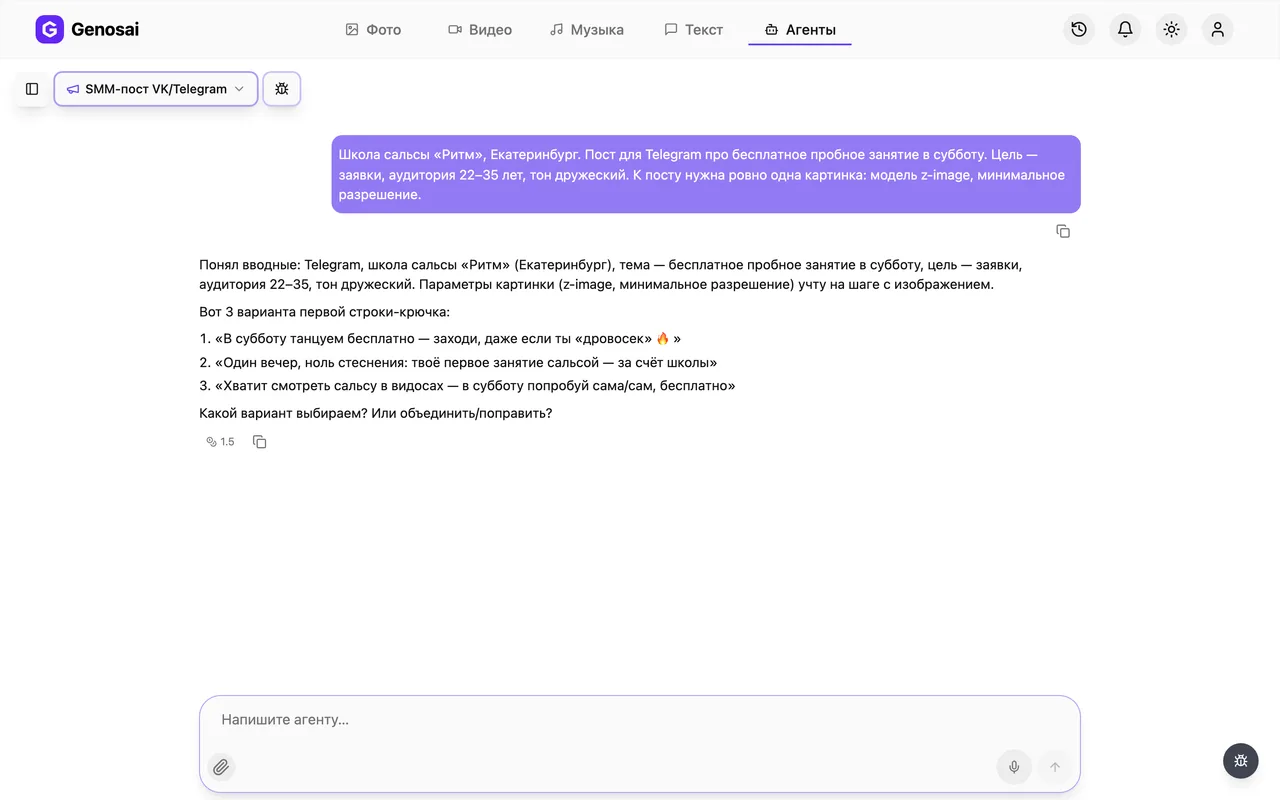Image resolution: width=1280 pixels, height=800 pixels.
Task: Send message with arrow button
Action: 1054,767
